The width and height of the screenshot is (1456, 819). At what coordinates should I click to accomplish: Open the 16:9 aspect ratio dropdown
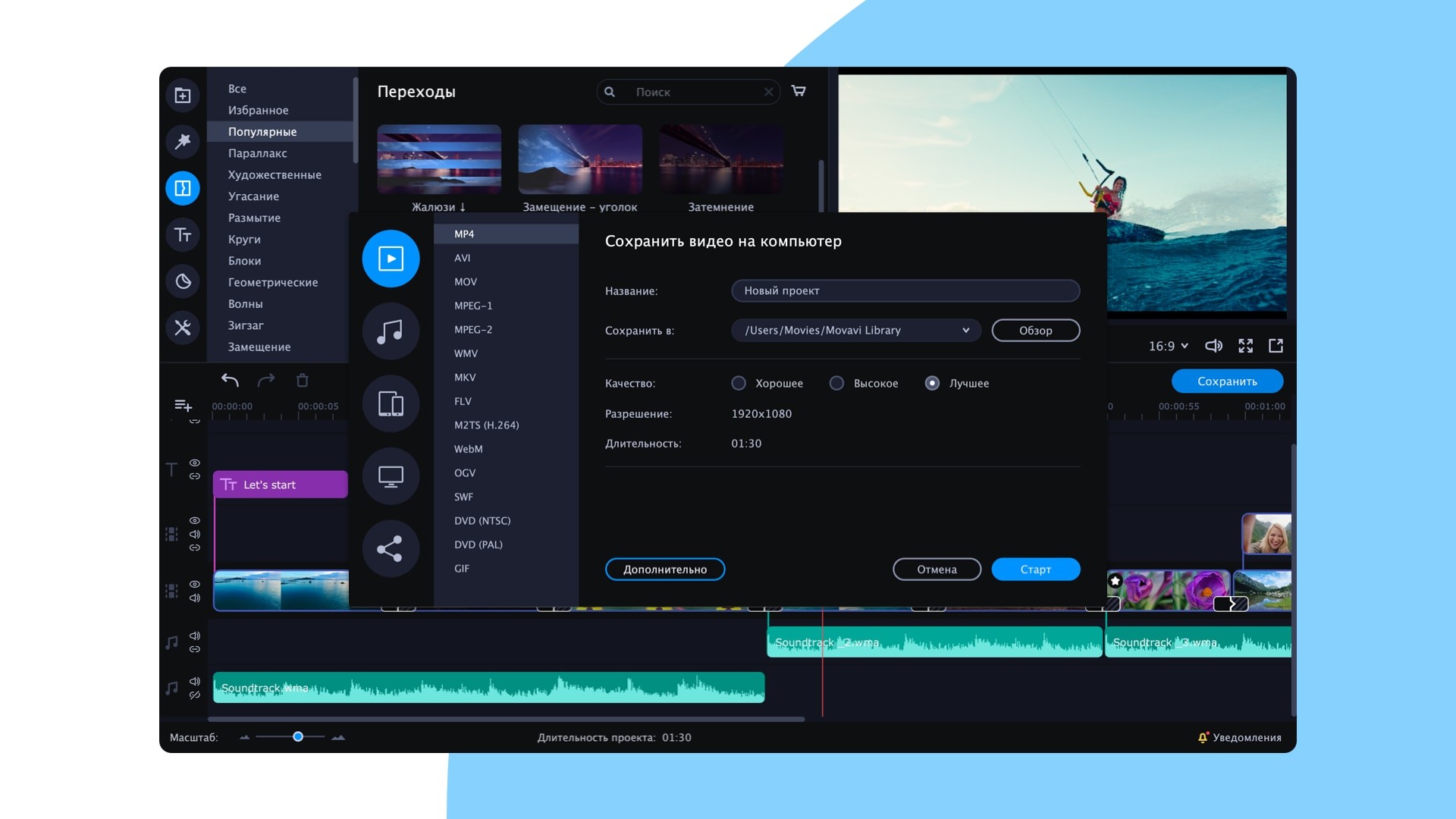click(1167, 346)
